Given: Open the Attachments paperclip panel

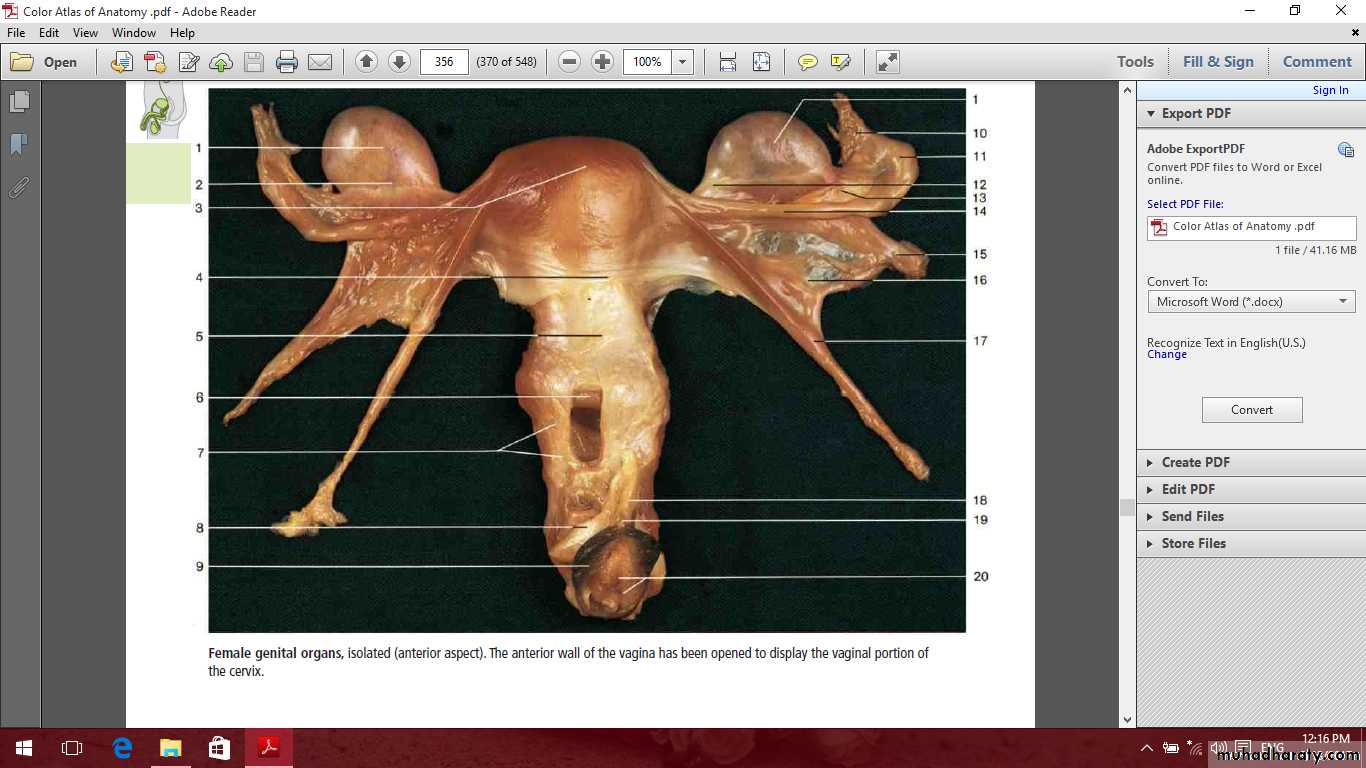Looking at the screenshot, I should coord(19,187).
